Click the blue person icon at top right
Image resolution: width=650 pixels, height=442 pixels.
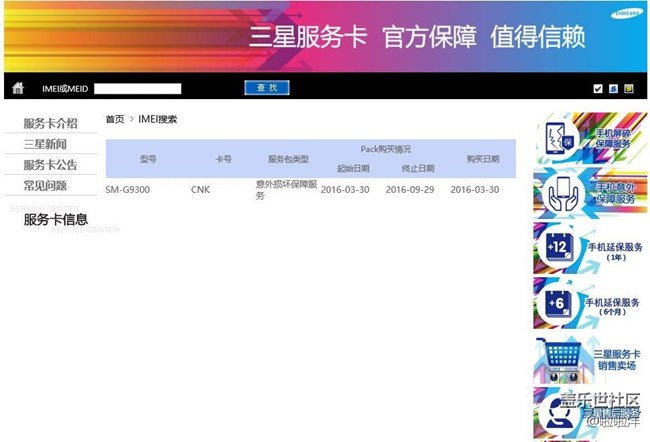[x=613, y=88]
